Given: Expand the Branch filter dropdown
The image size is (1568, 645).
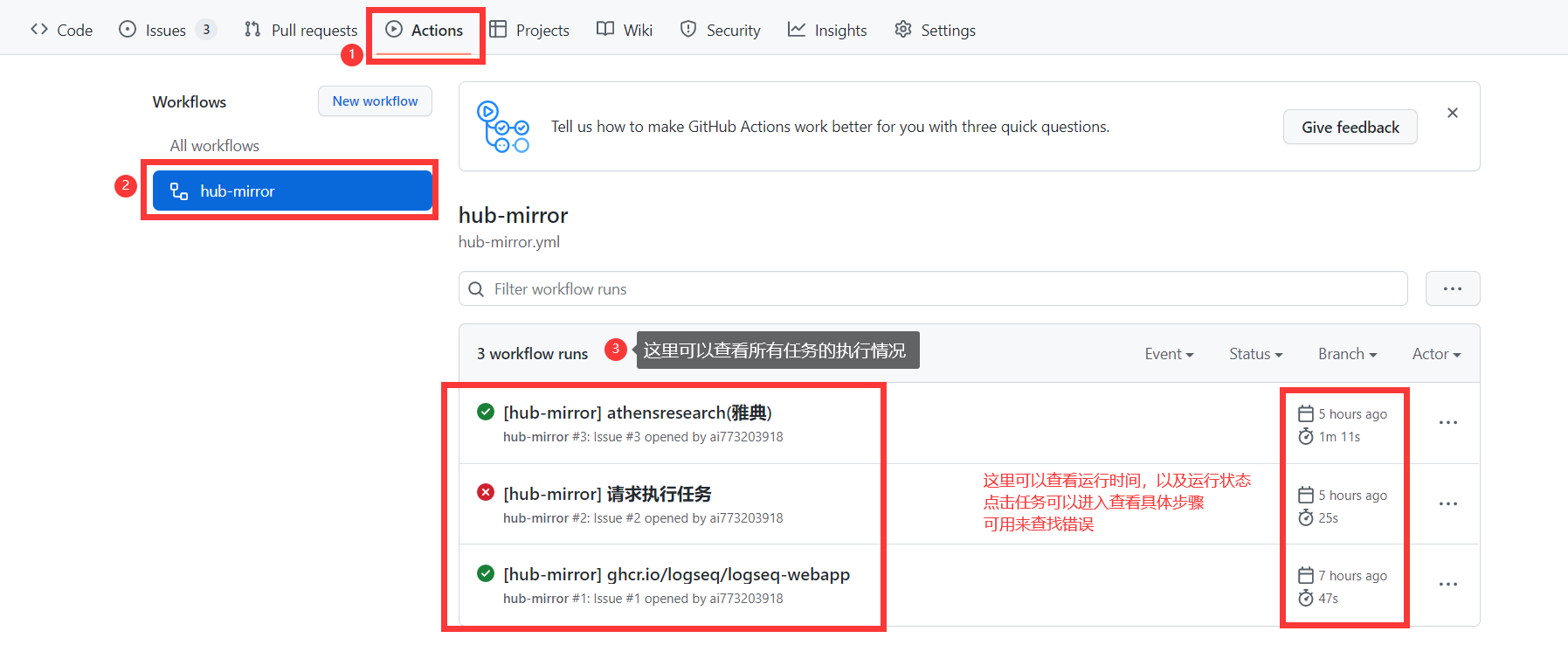Looking at the screenshot, I should coord(1347,354).
